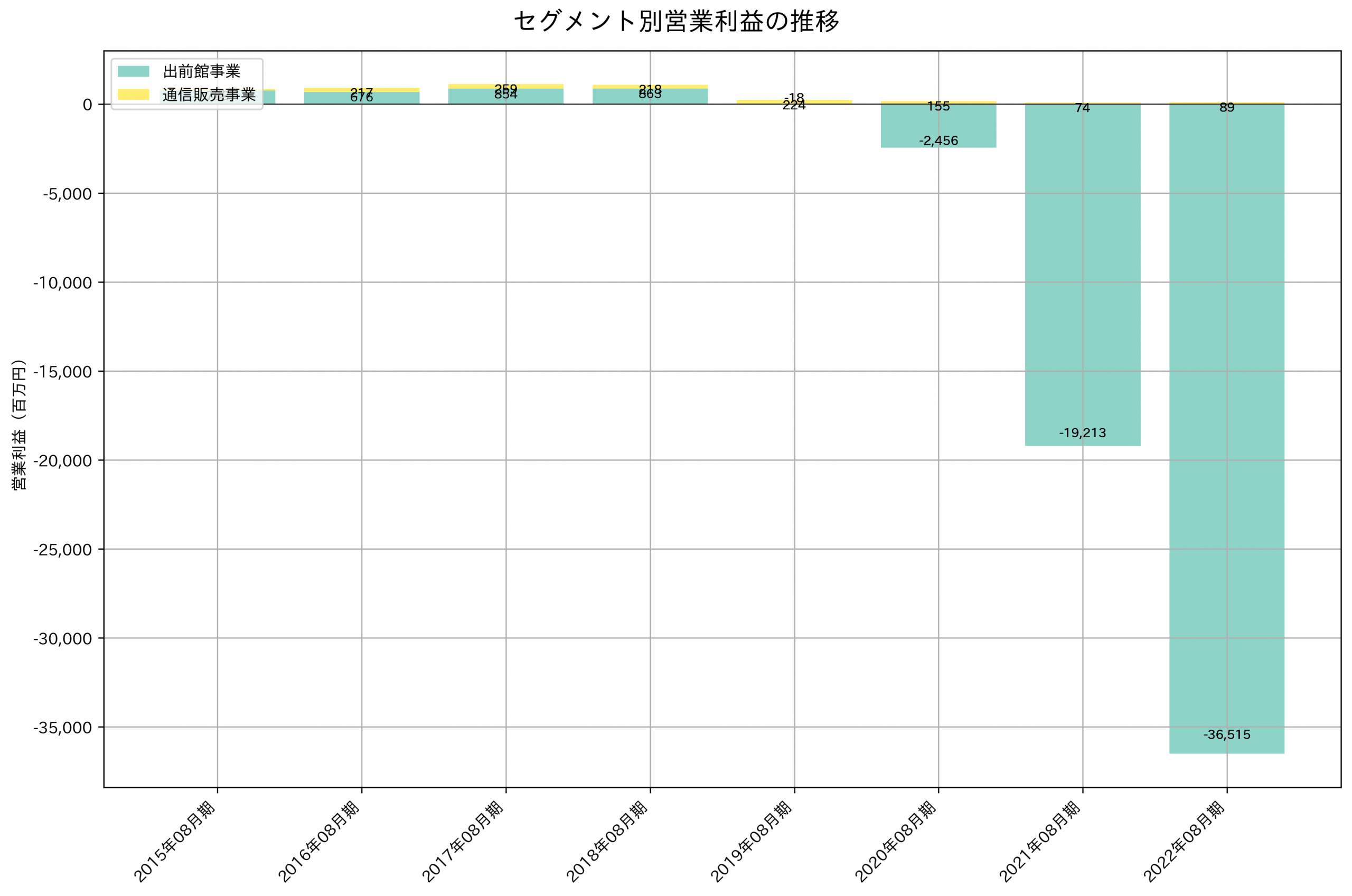Click the teal 出前館事業 legend swatch
The height and width of the screenshot is (896, 1352).
(x=133, y=71)
